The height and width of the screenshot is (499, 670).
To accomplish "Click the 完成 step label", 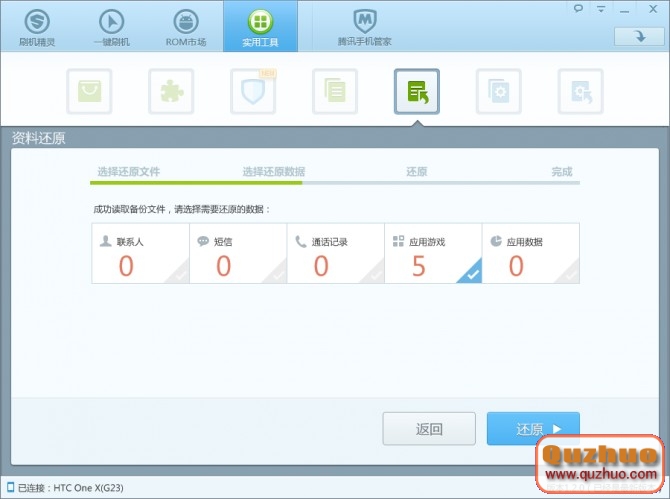I will pos(561,172).
